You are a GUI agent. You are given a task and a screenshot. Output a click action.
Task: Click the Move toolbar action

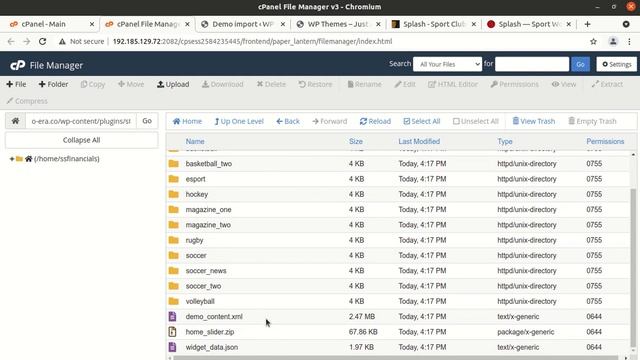point(131,84)
